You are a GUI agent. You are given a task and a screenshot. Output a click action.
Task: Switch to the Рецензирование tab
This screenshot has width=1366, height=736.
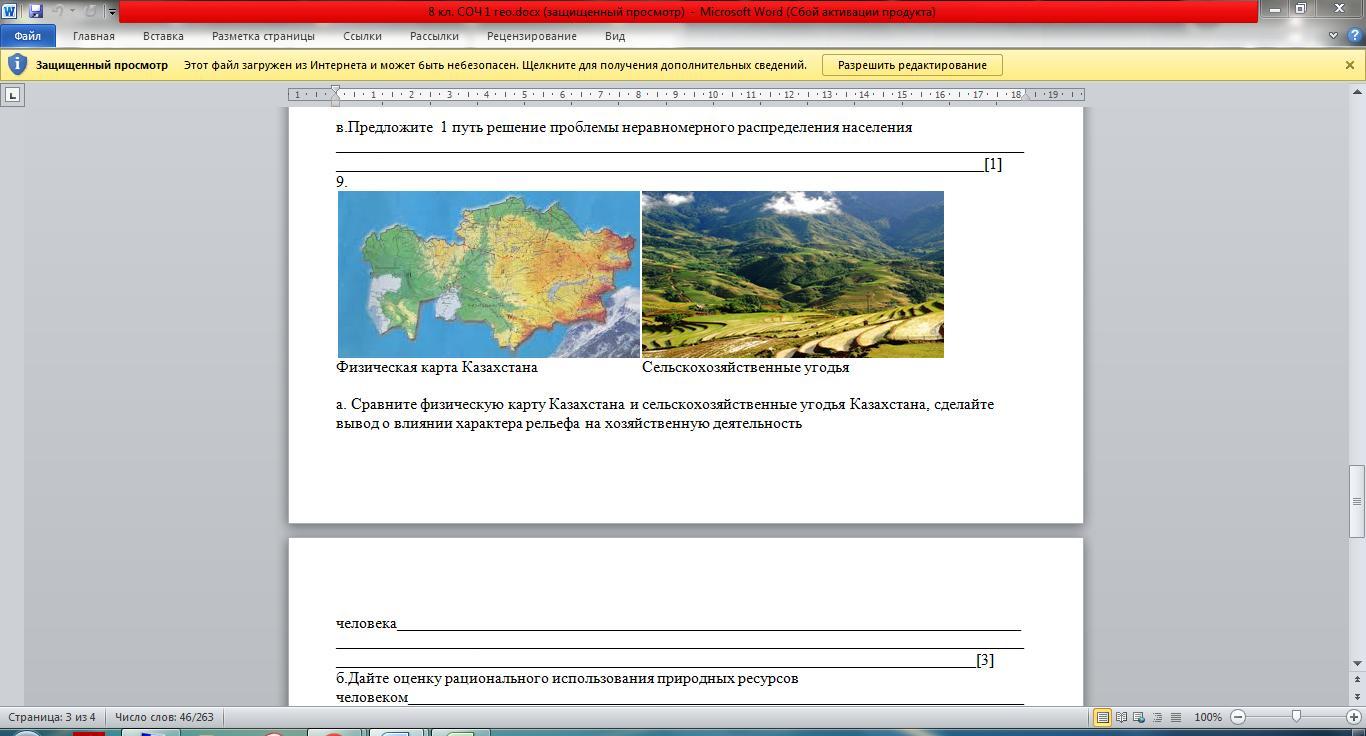coord(532,36)
